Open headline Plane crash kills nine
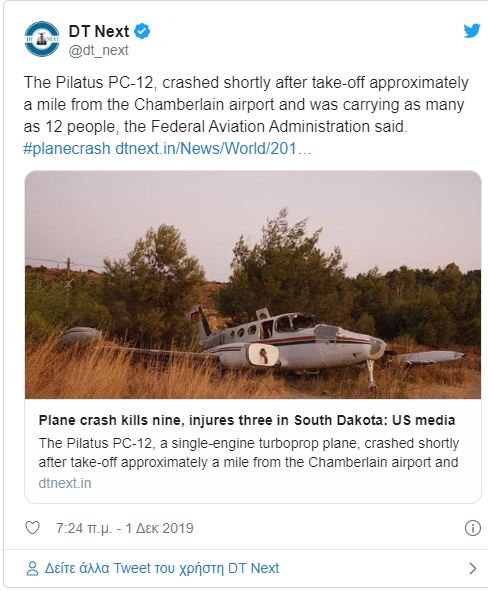Image resolution: width=488 pixels, height=591 pixels. pos(247,420)
